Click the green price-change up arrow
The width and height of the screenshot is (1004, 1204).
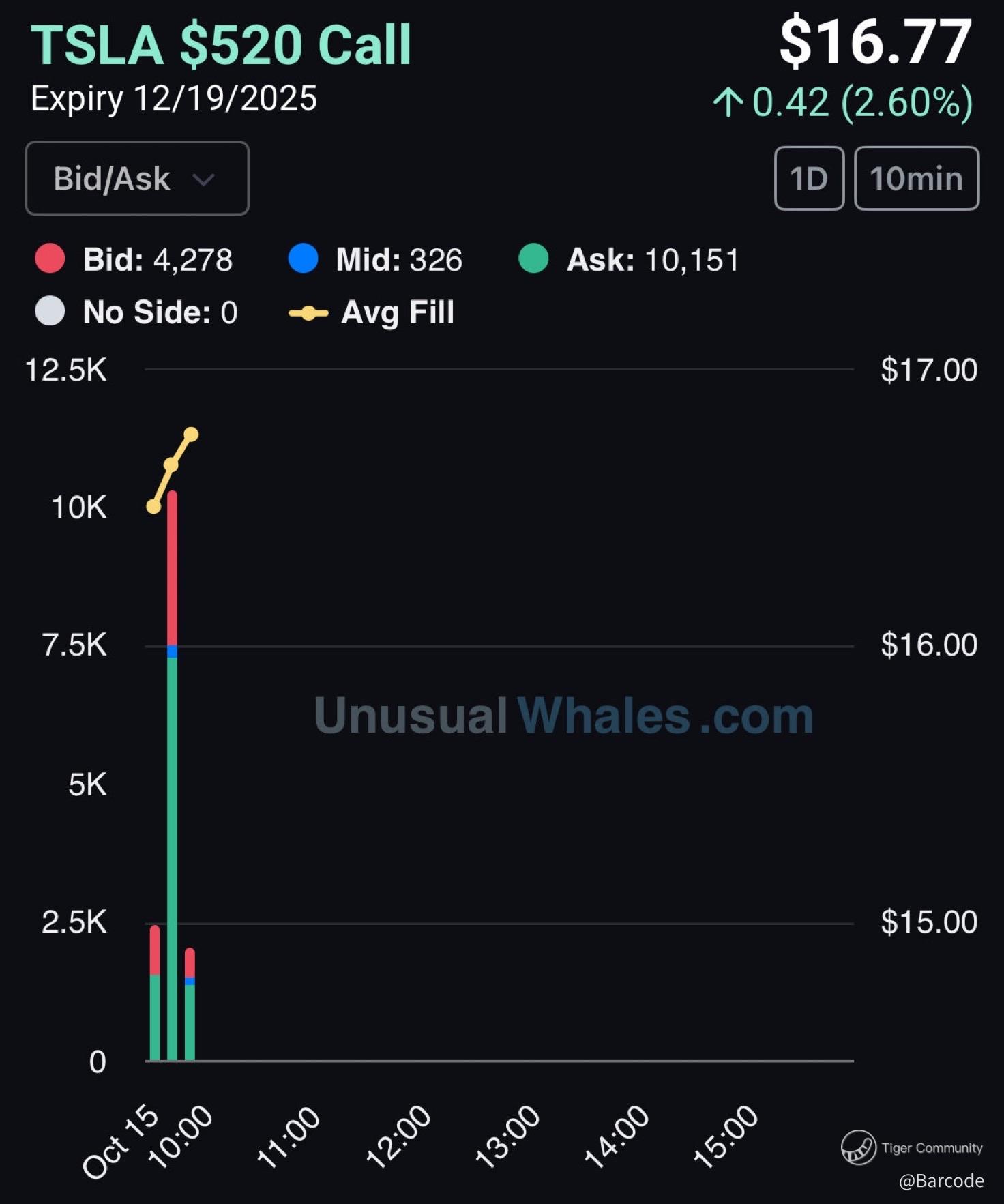point(728,103)
